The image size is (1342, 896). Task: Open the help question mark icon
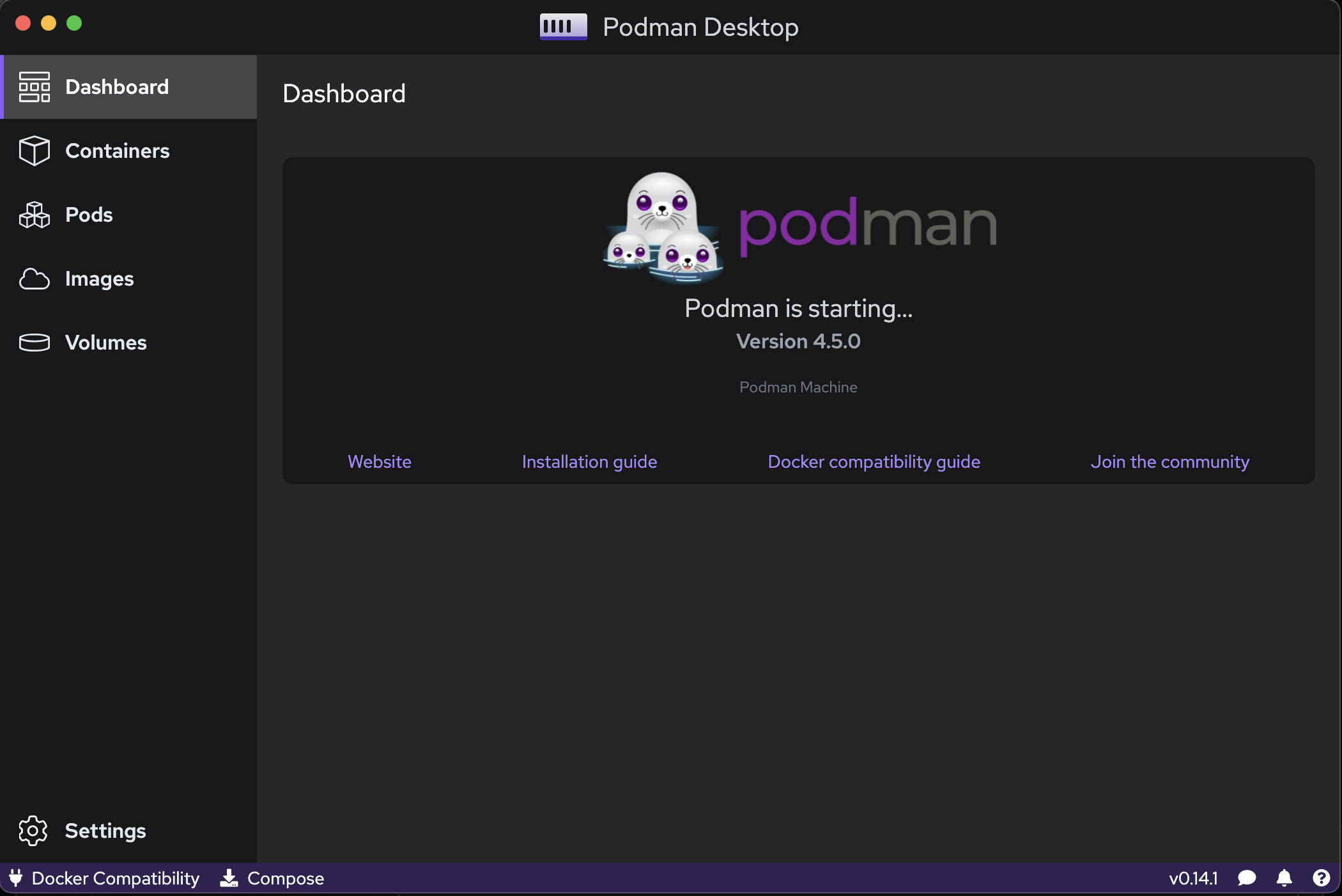click(x=1321, y=877)
